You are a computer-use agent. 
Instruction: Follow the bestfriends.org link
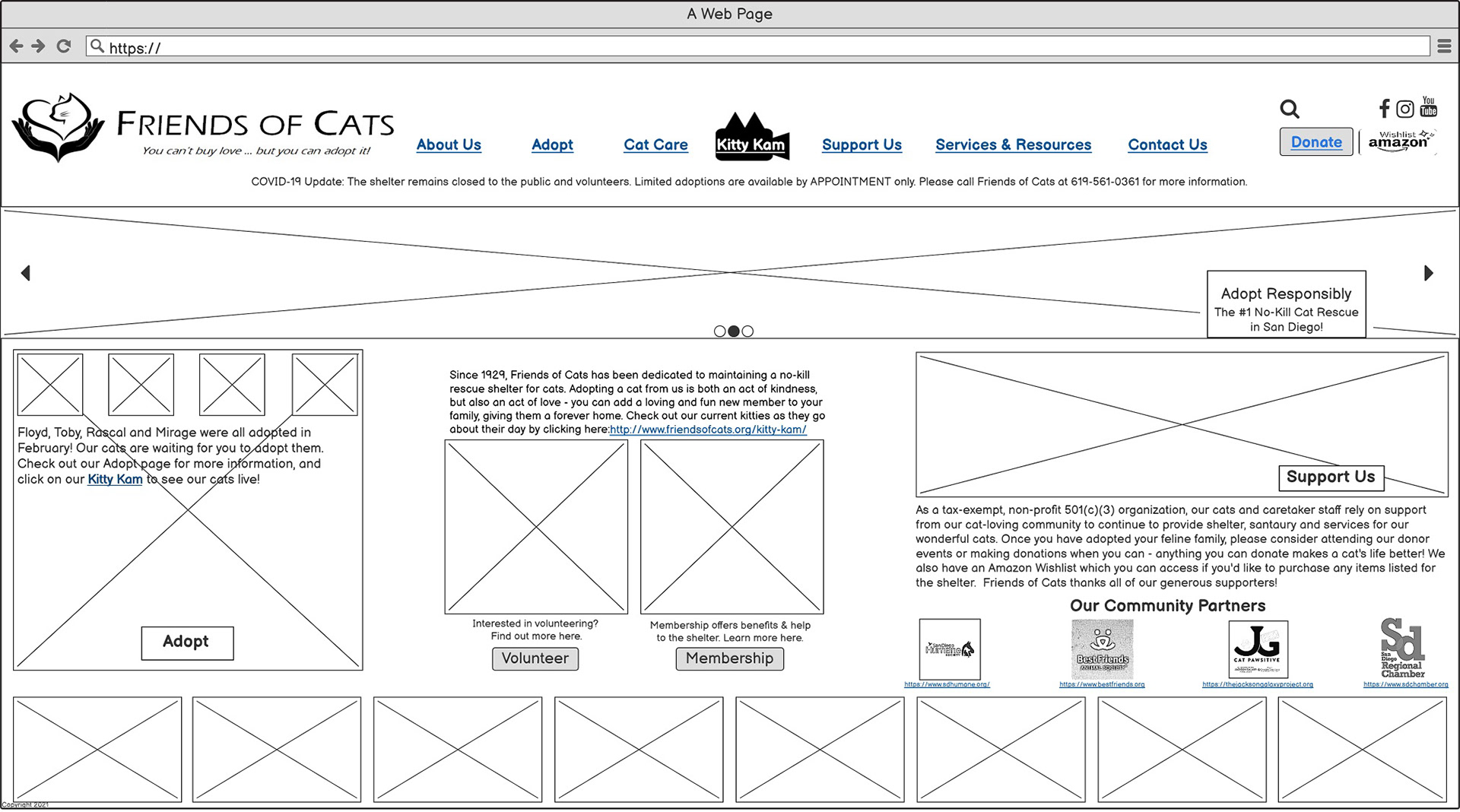(x=1102, y=684)
